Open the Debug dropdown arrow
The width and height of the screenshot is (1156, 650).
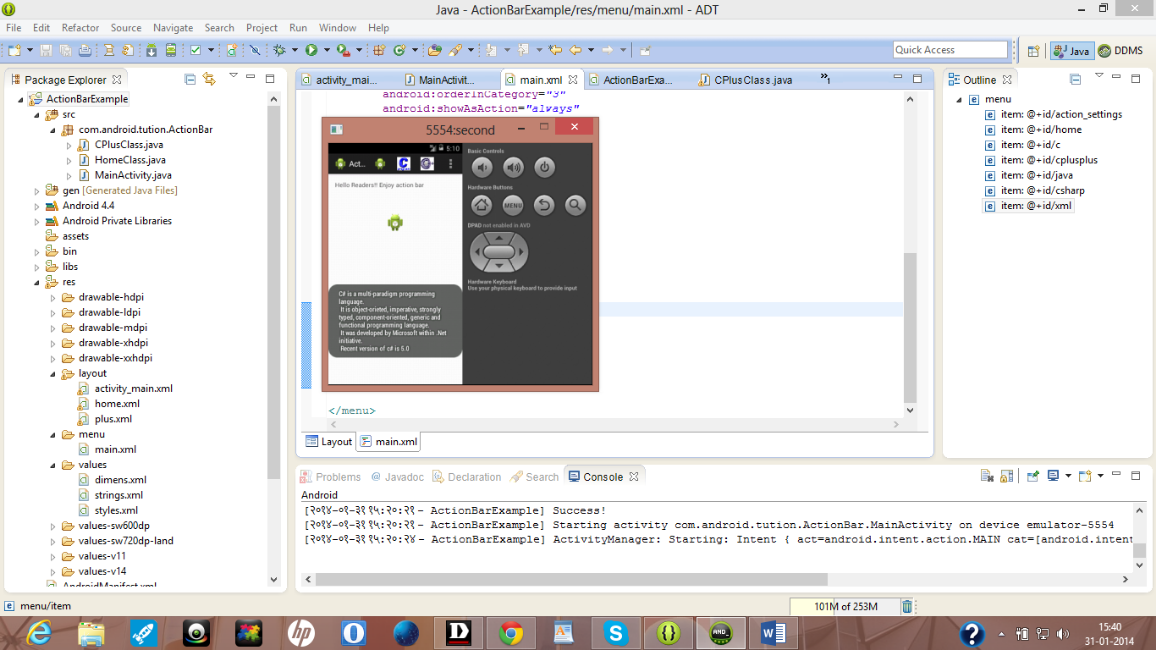[294, 50]
